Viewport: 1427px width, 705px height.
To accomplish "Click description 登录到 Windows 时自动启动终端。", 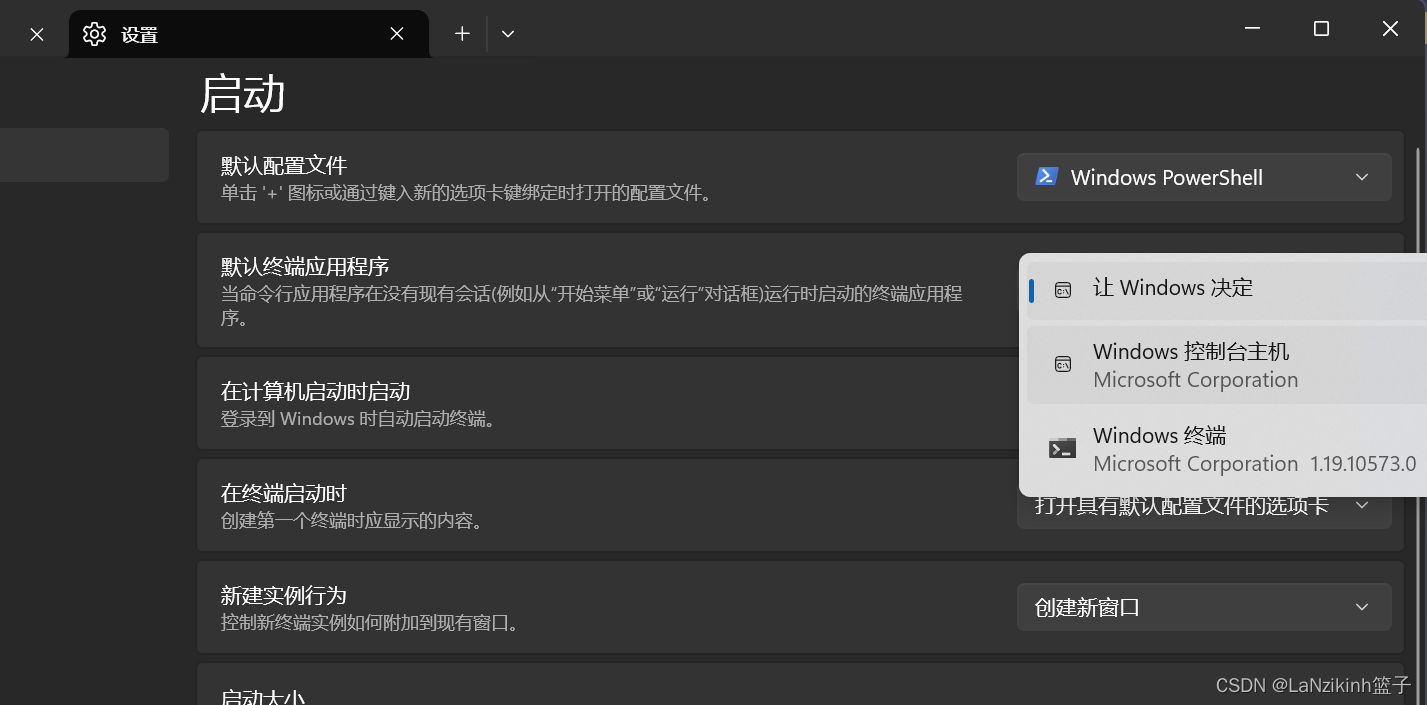I will (x=358, y=419).
